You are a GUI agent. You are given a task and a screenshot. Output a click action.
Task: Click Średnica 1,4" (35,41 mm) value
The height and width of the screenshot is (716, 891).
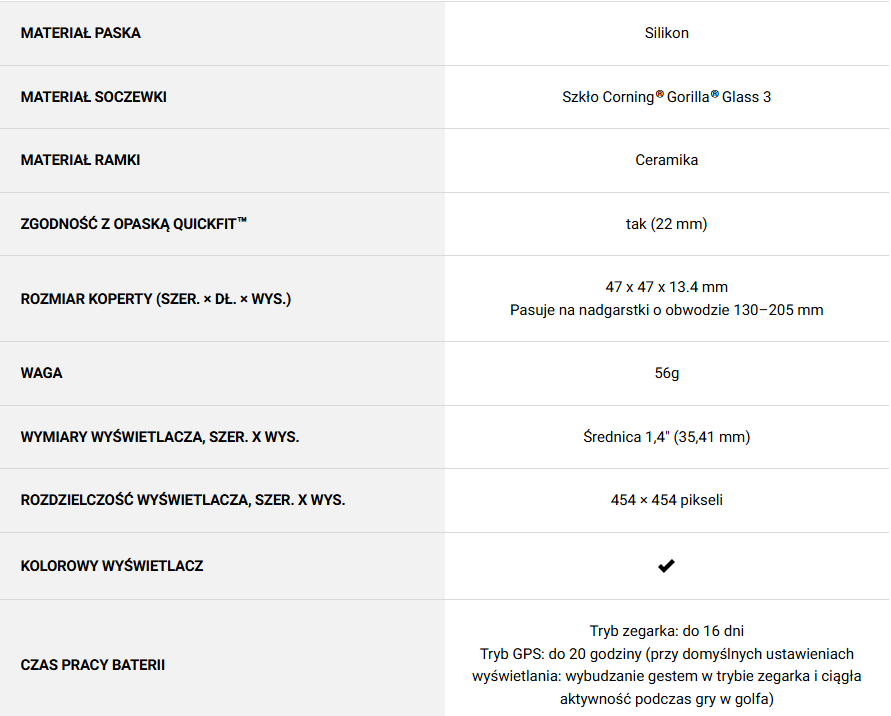[667, 437]
